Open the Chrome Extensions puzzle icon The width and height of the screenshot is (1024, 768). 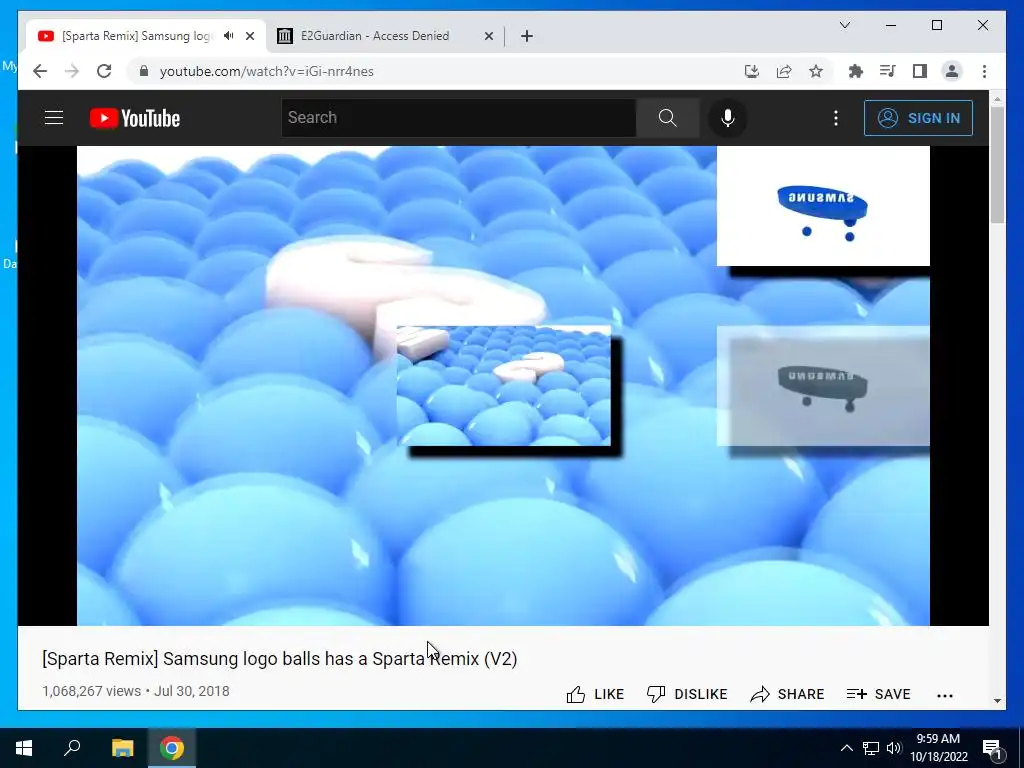tap(856, 71)
